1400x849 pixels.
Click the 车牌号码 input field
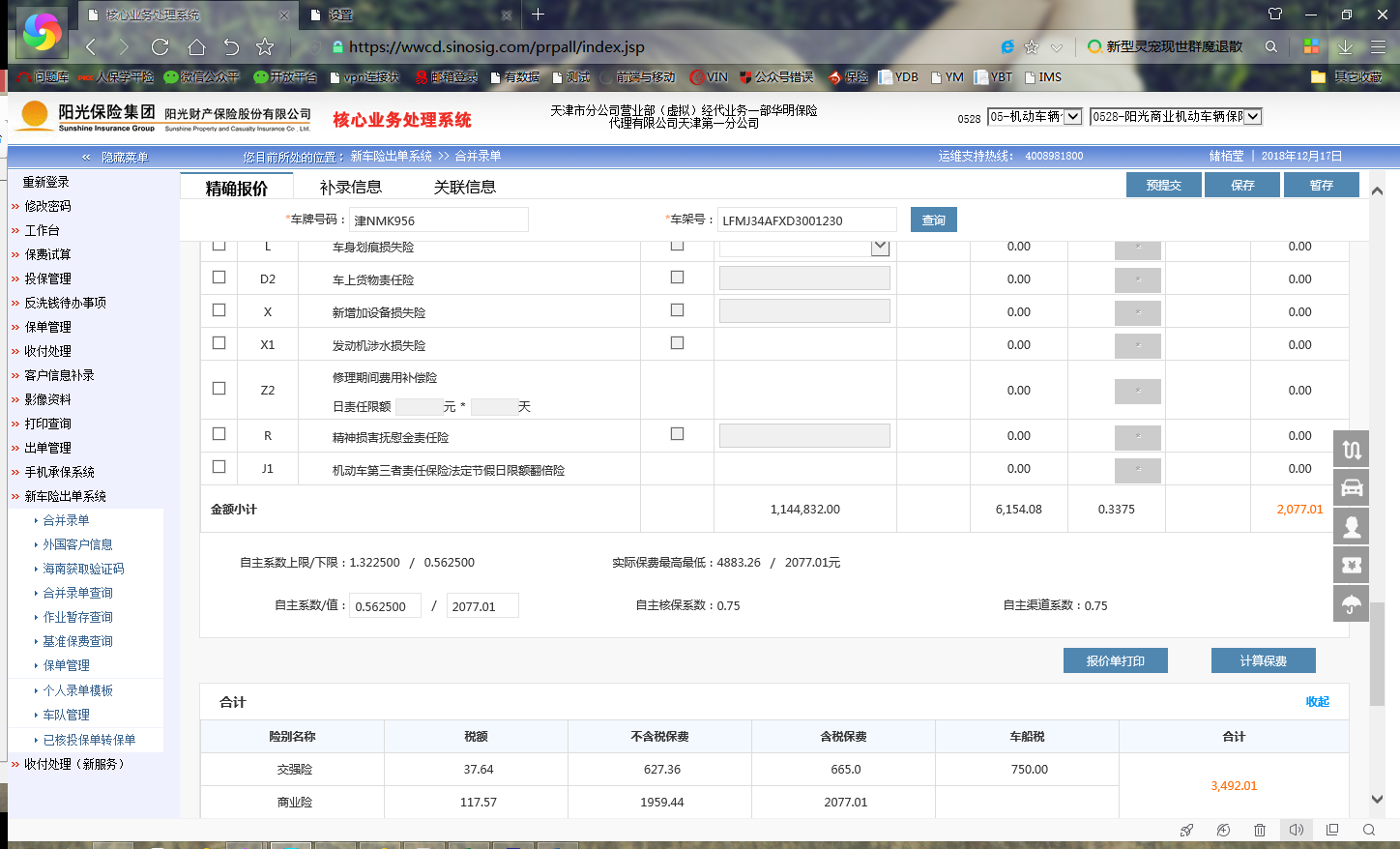[438, 220]
